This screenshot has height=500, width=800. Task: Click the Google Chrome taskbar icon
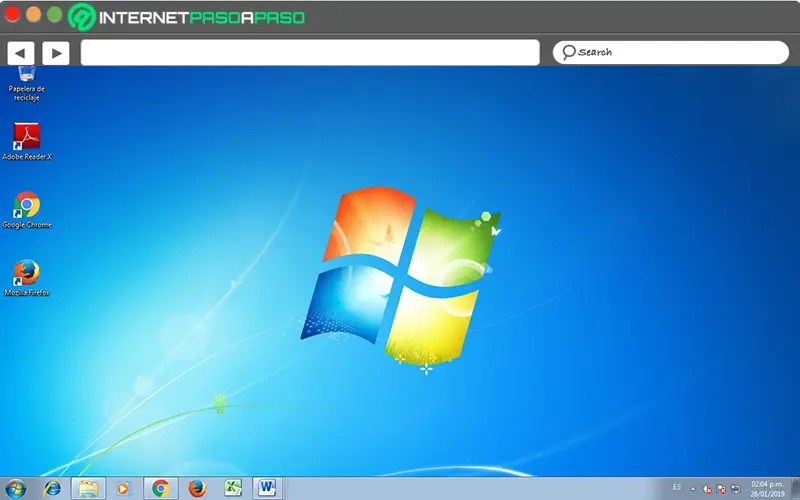click(x=161, y=488)
